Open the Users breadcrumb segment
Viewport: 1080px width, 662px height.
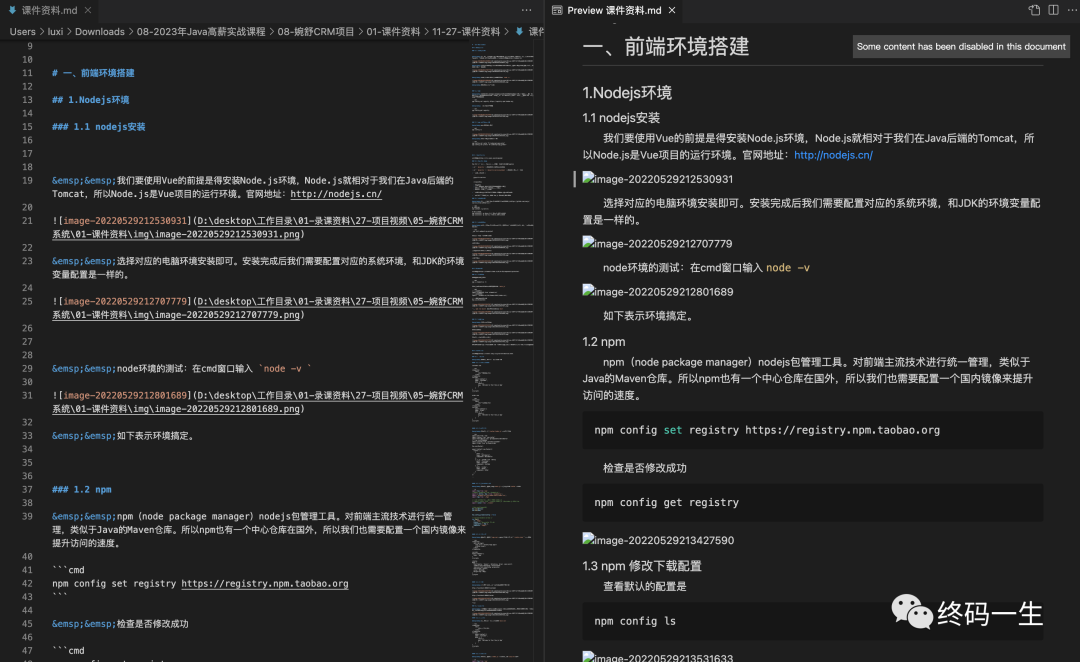tap(22, 32)
